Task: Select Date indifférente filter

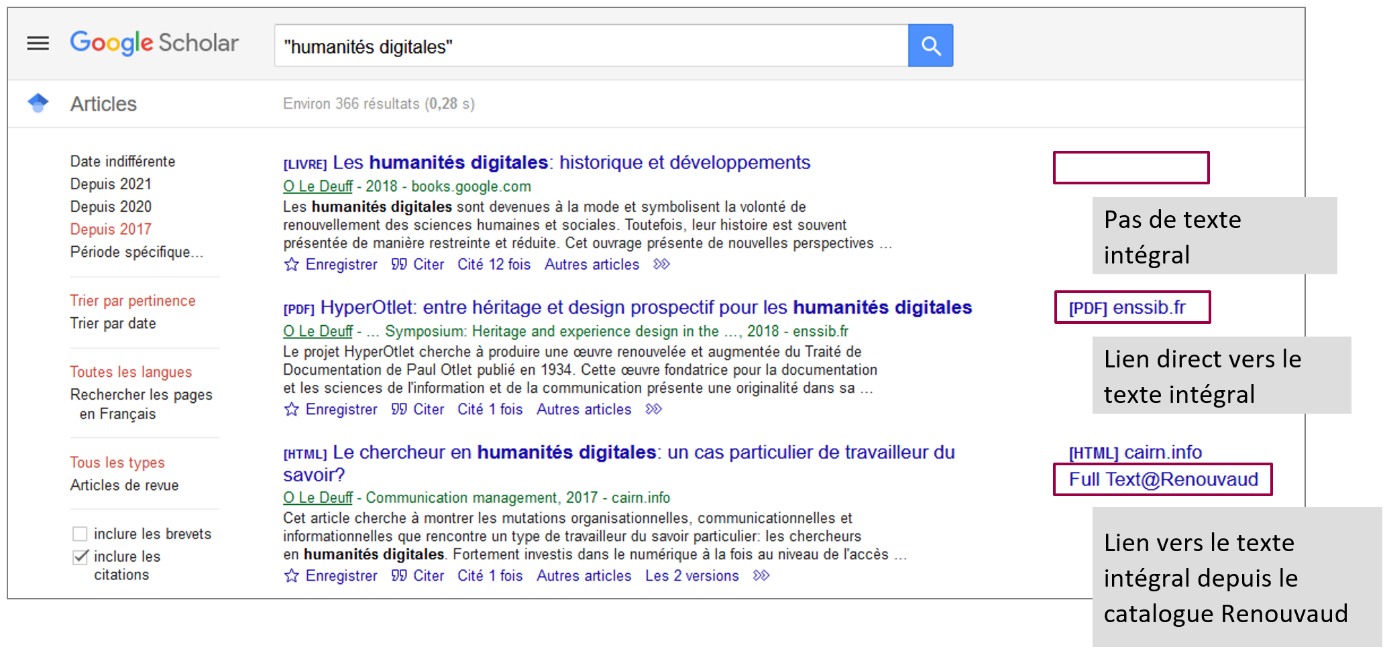Action: [122, 161]
